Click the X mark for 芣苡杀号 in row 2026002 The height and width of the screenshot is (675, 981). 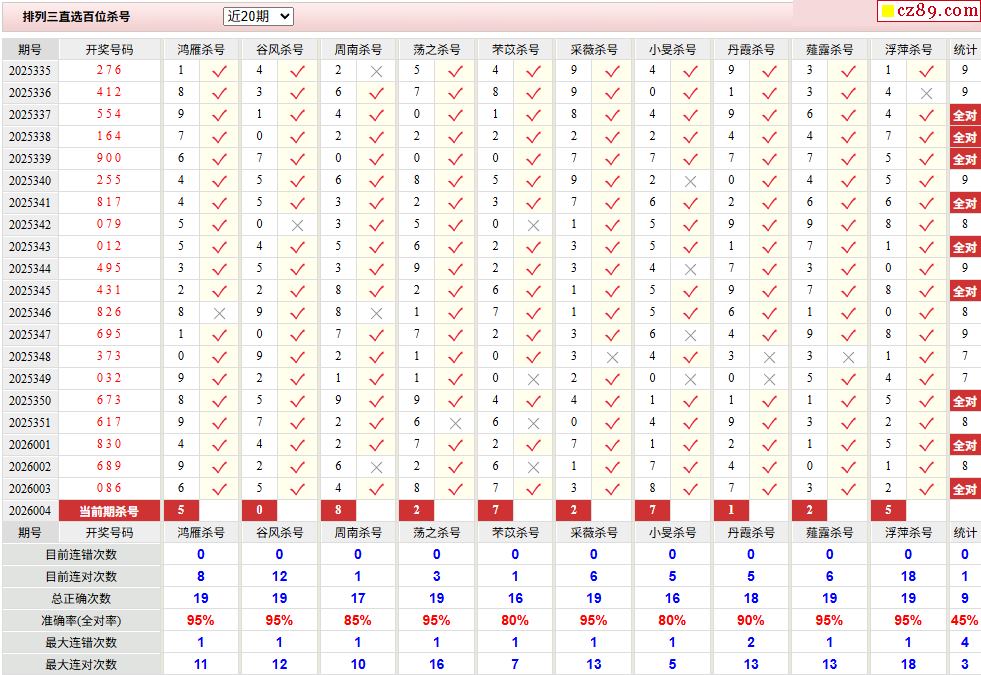533,467
